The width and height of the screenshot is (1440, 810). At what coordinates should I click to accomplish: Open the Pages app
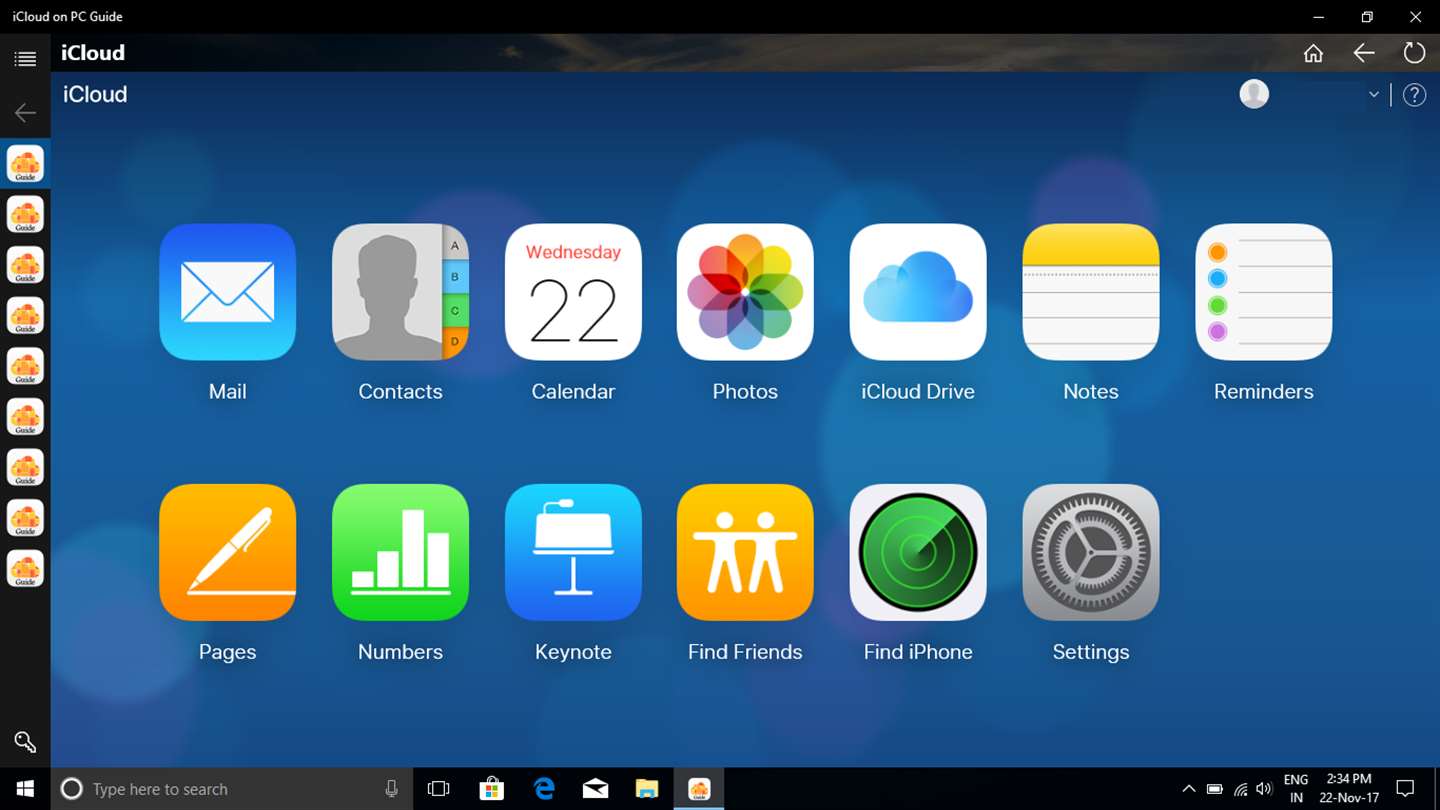227,553
